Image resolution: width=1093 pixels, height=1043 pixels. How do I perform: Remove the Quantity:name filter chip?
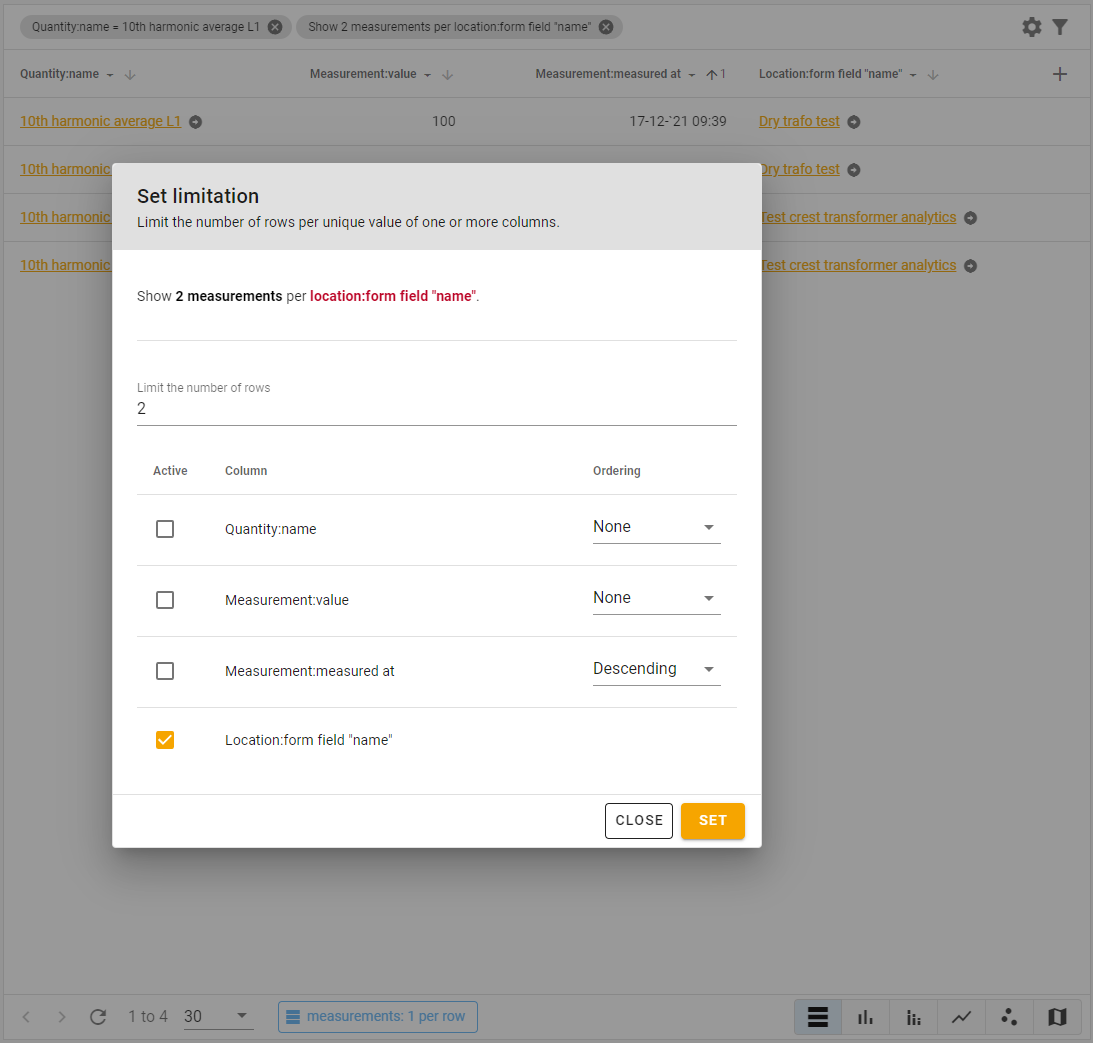tap(275, 27)
